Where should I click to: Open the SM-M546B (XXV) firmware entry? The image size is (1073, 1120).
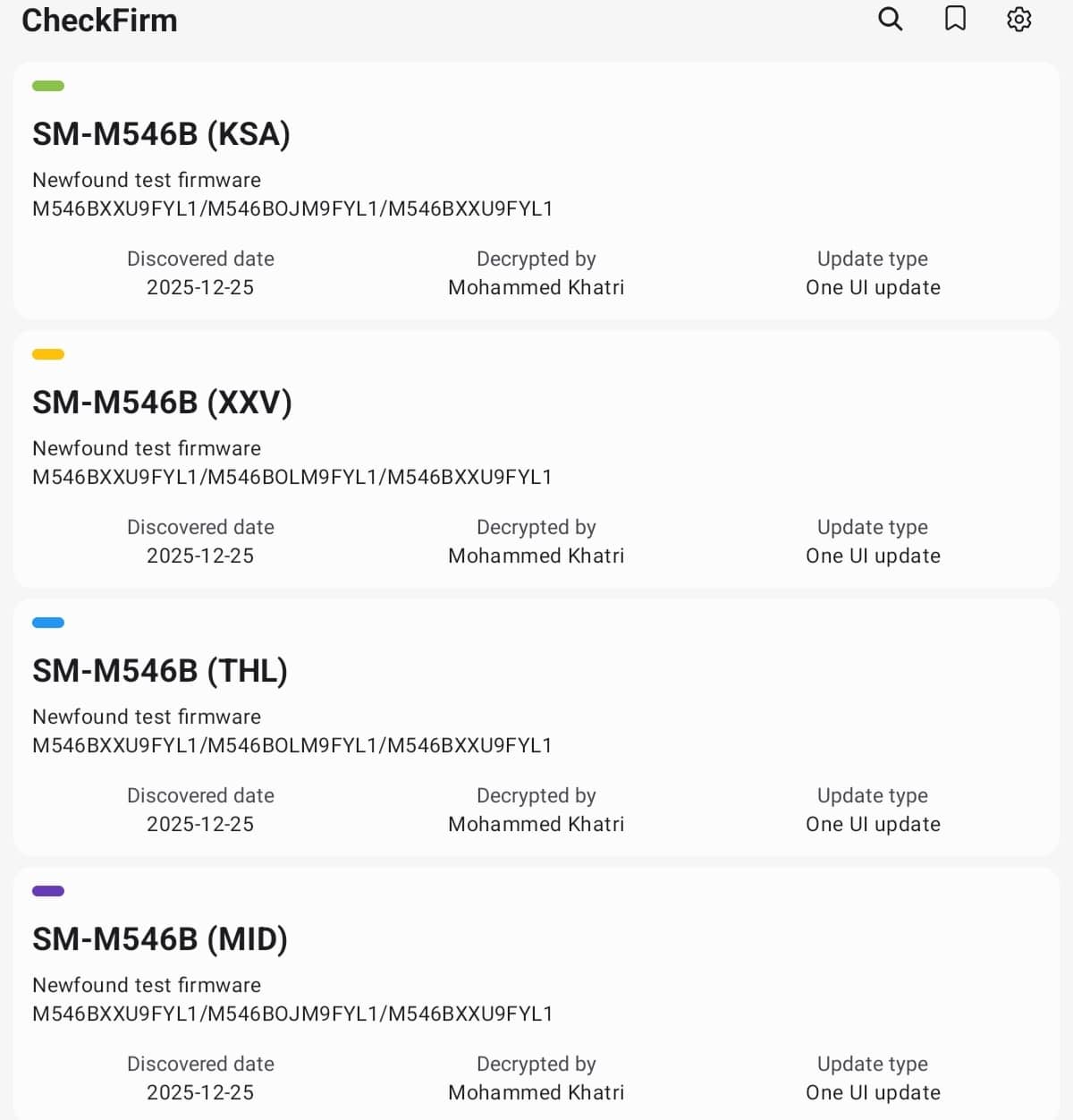(x=162, y=403)
